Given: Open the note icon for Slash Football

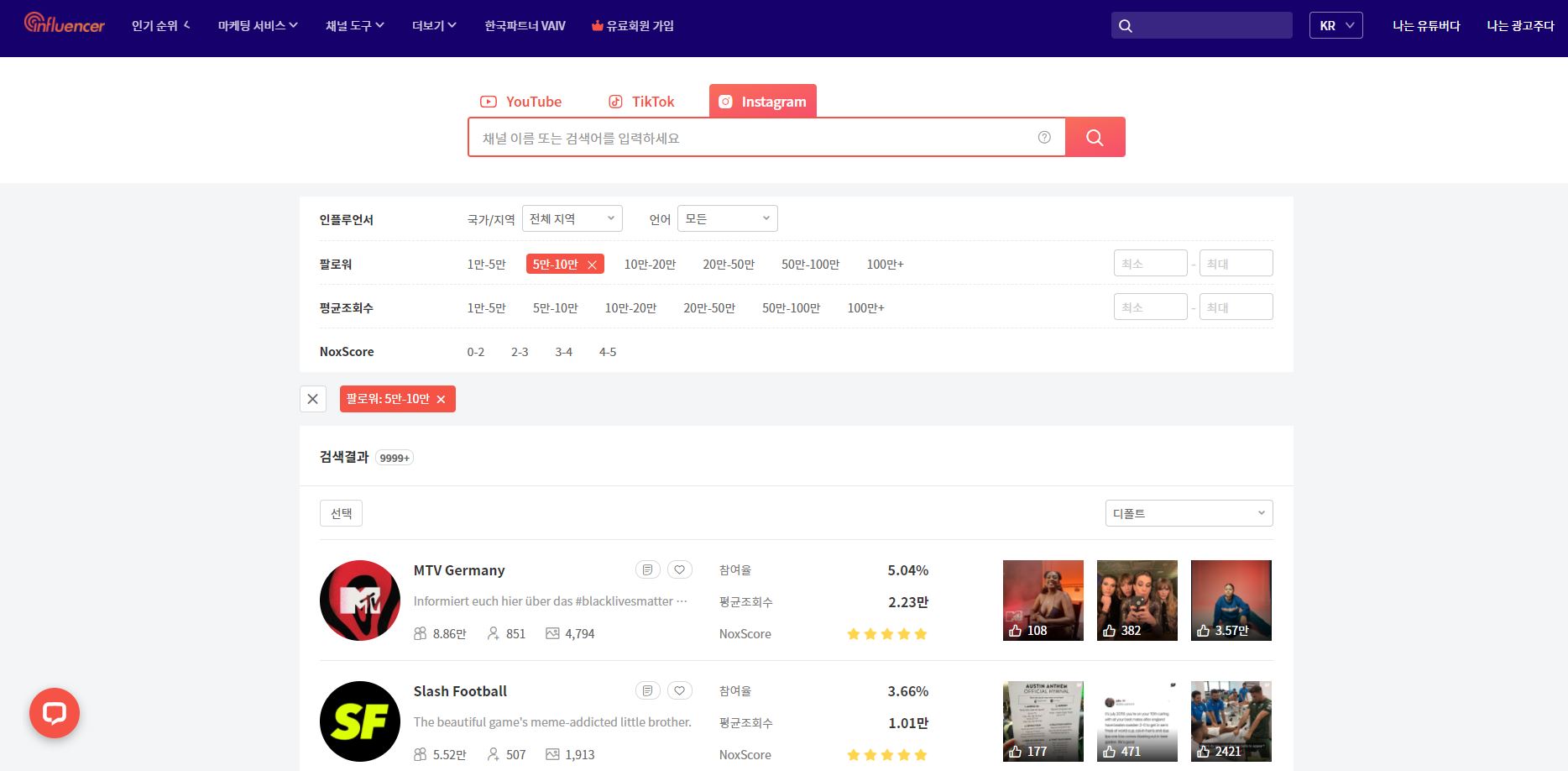Looking at the screenshot, I should pos(647,691).
